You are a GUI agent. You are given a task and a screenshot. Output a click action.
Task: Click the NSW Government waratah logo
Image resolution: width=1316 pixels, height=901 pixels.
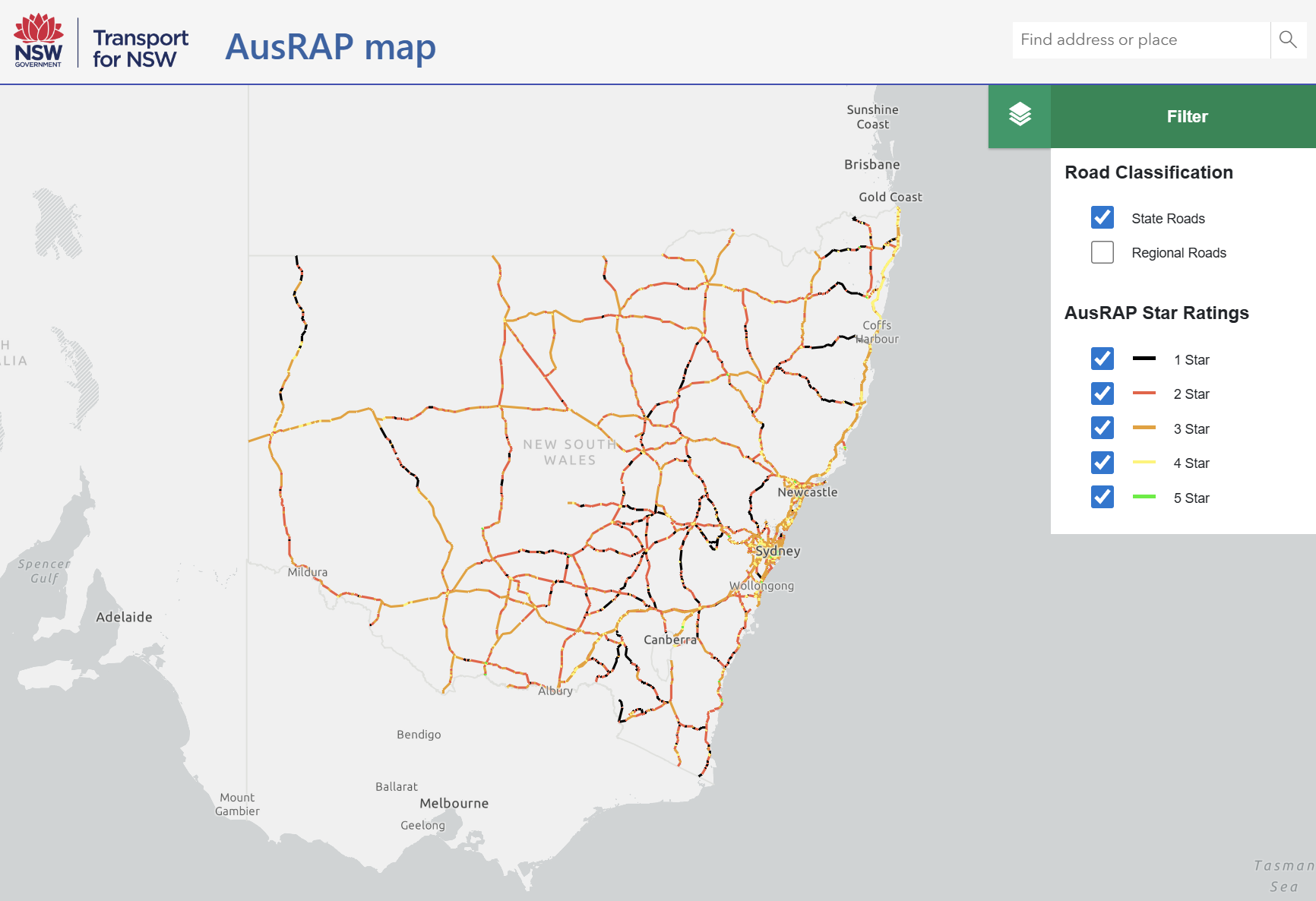point(39,41)
